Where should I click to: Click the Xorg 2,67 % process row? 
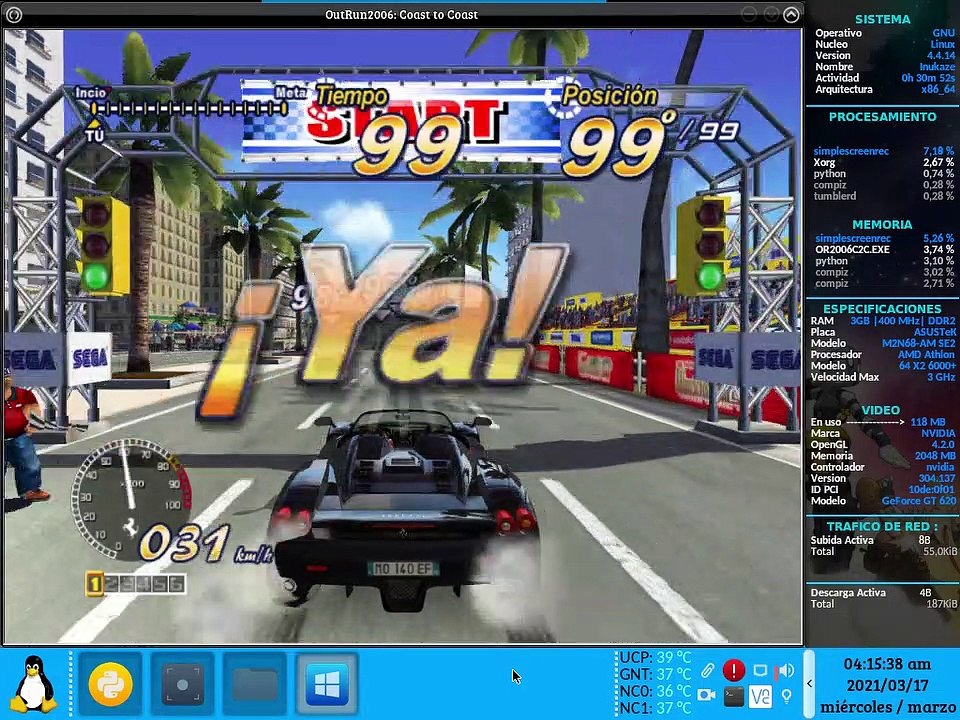(x=883, y=162)
